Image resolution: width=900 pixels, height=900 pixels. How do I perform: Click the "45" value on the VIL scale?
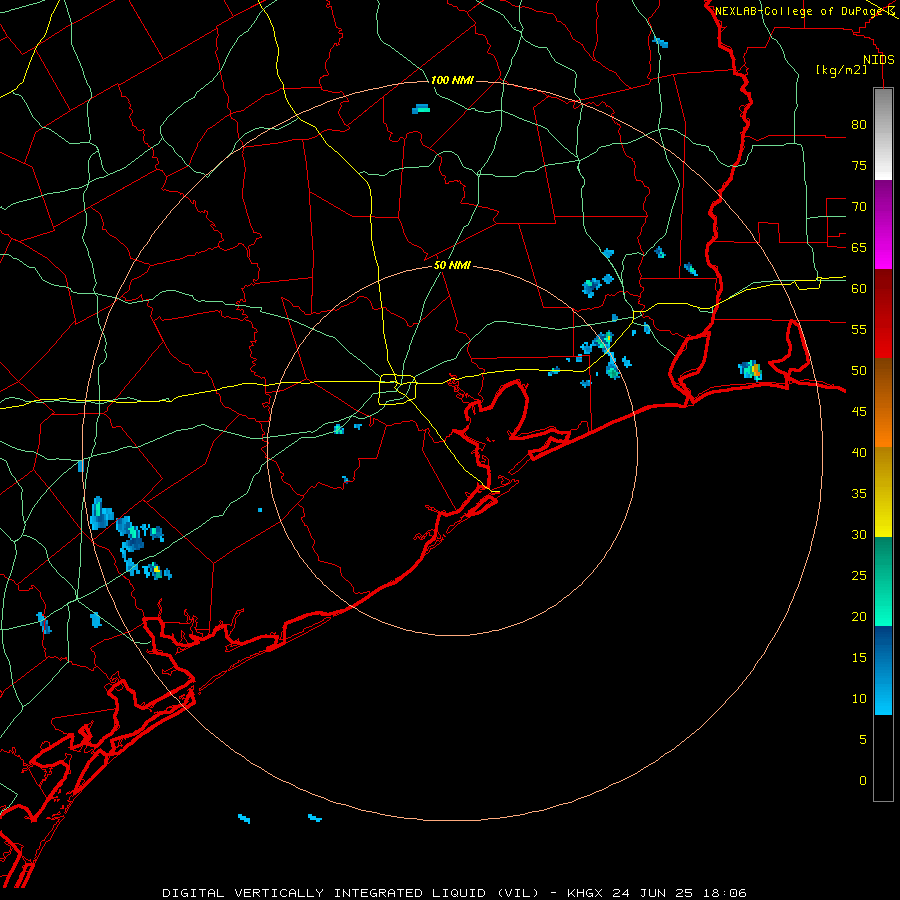point(859,412)
